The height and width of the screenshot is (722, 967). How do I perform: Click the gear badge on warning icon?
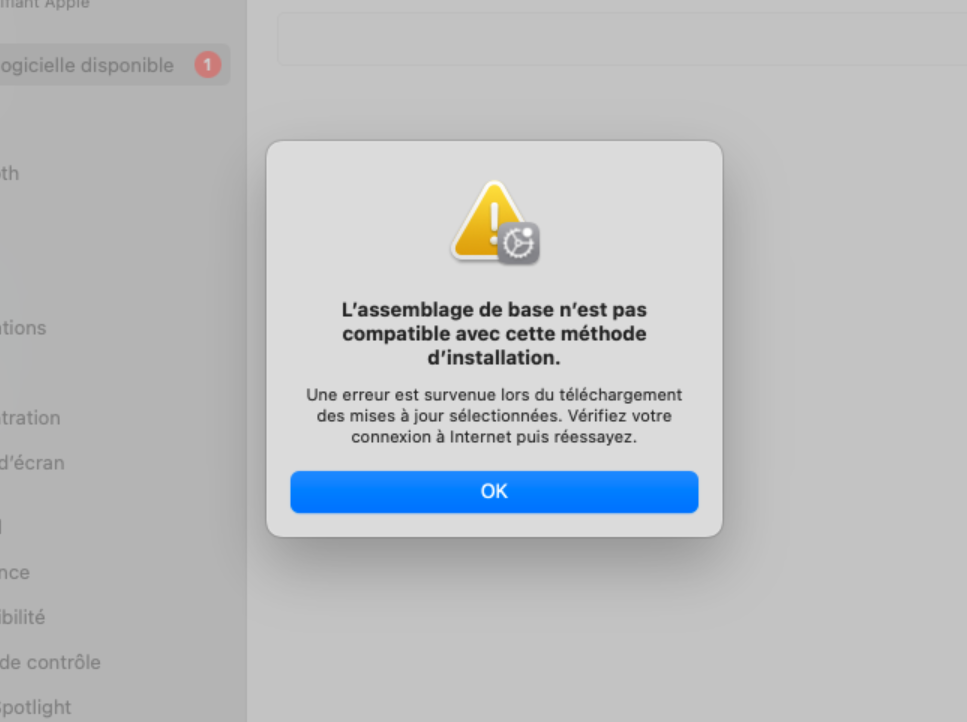pyautogui.click(x=519, y=244)
